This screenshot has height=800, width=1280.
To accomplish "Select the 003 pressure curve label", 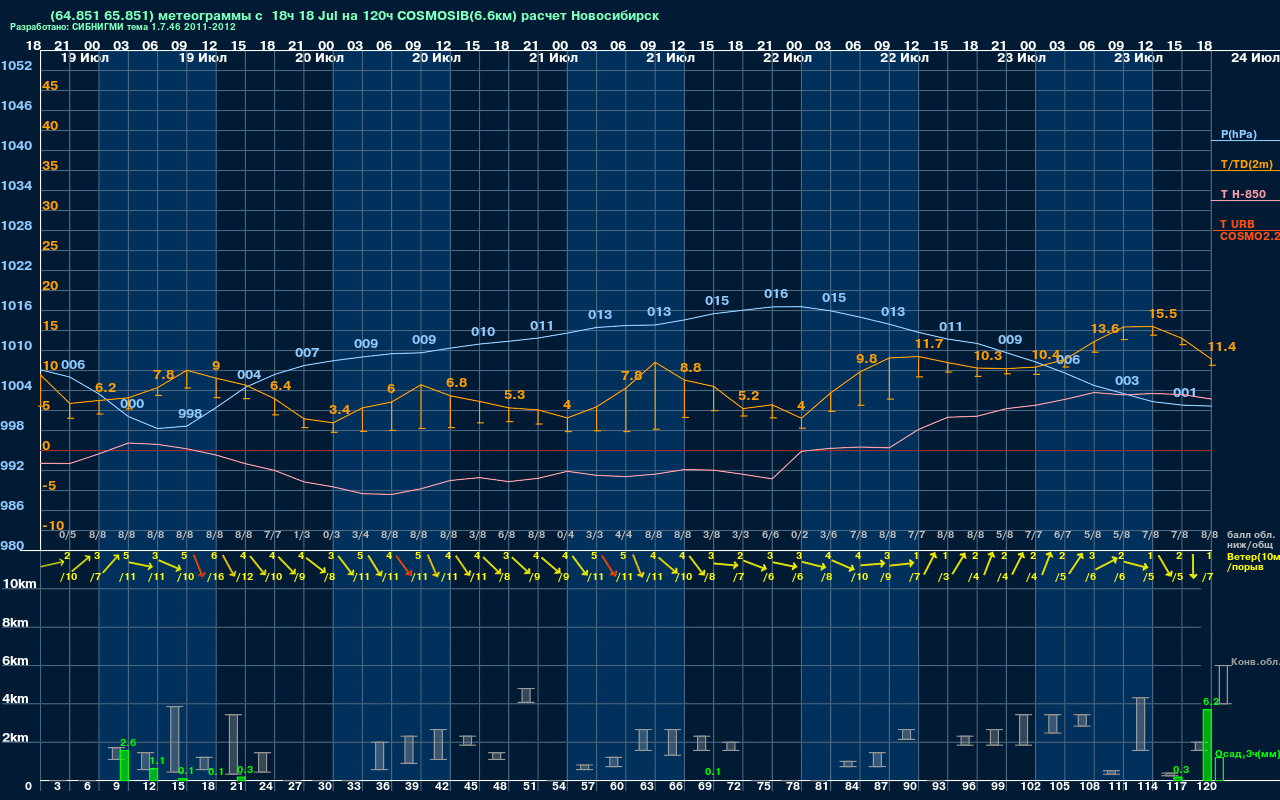I will click(x=1127, y=381).
